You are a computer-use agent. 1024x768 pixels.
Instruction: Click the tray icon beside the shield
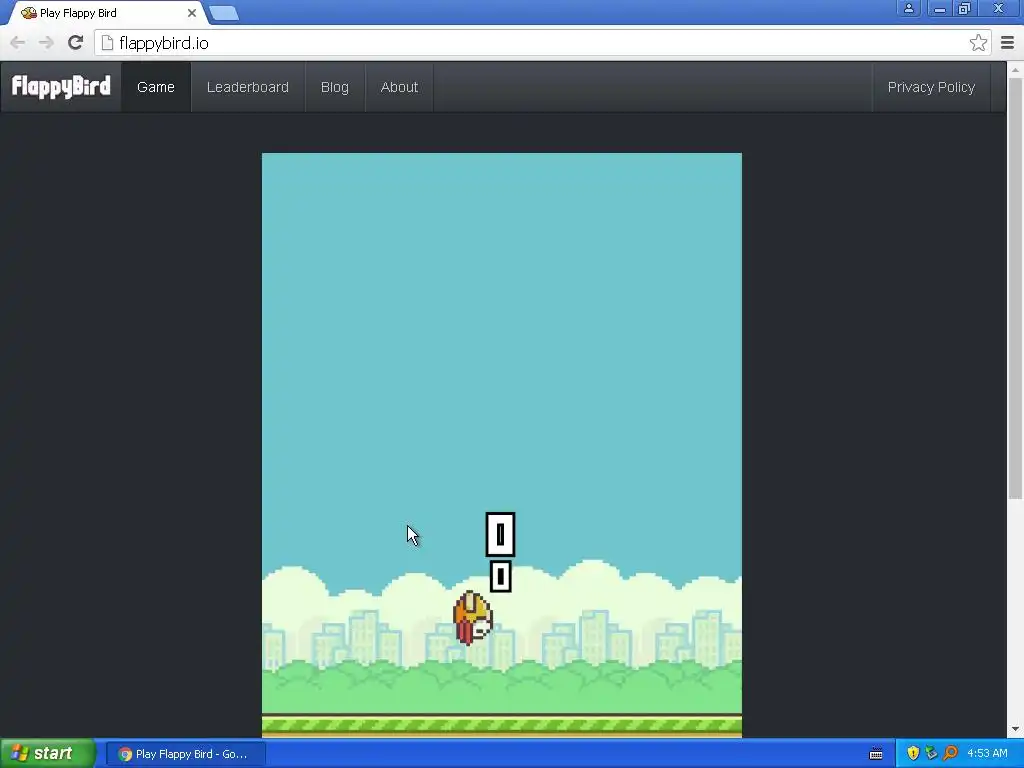point(931,753)
